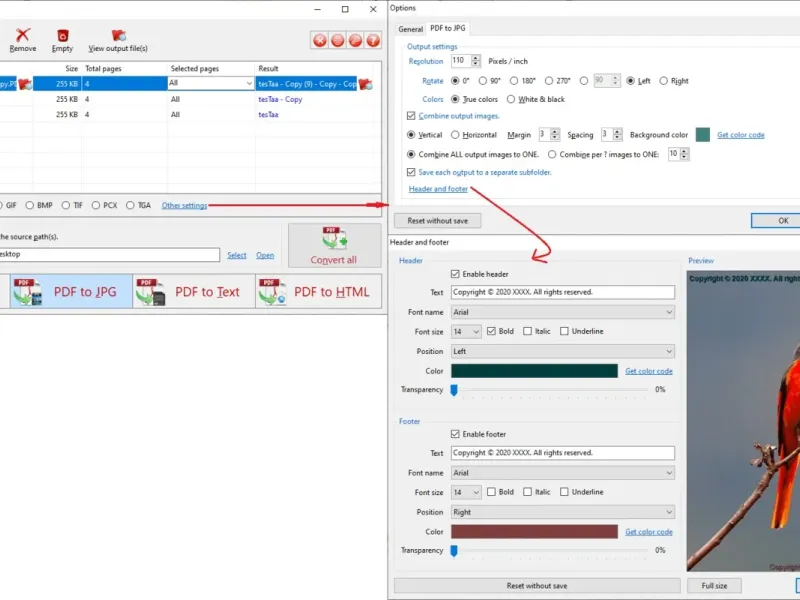Click the Open path link
Viewport: 800px width, 600px height.
pyautogui.click(x=265, y=255)
